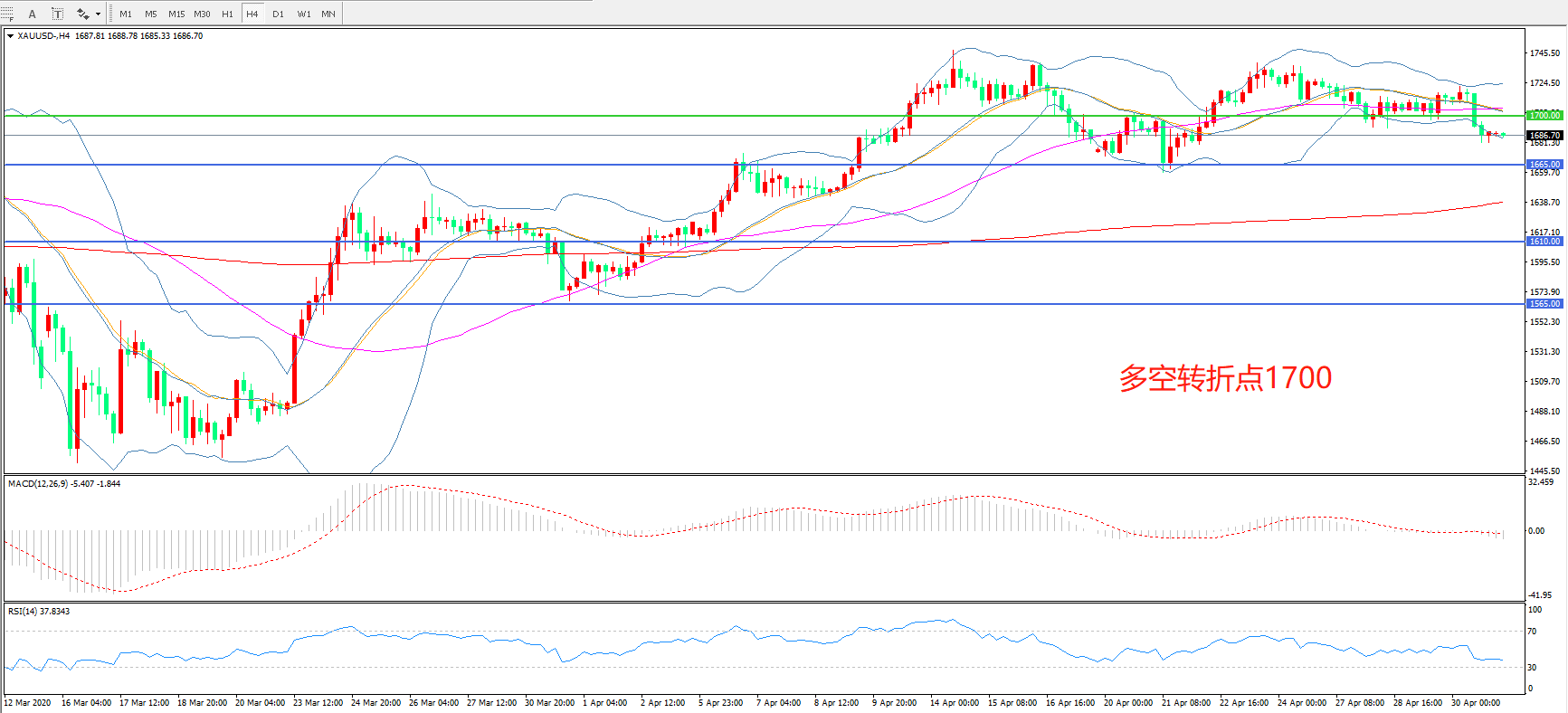
Task: Open the Arrows tool dropdown arrow
Action: [x=98, y=14]
